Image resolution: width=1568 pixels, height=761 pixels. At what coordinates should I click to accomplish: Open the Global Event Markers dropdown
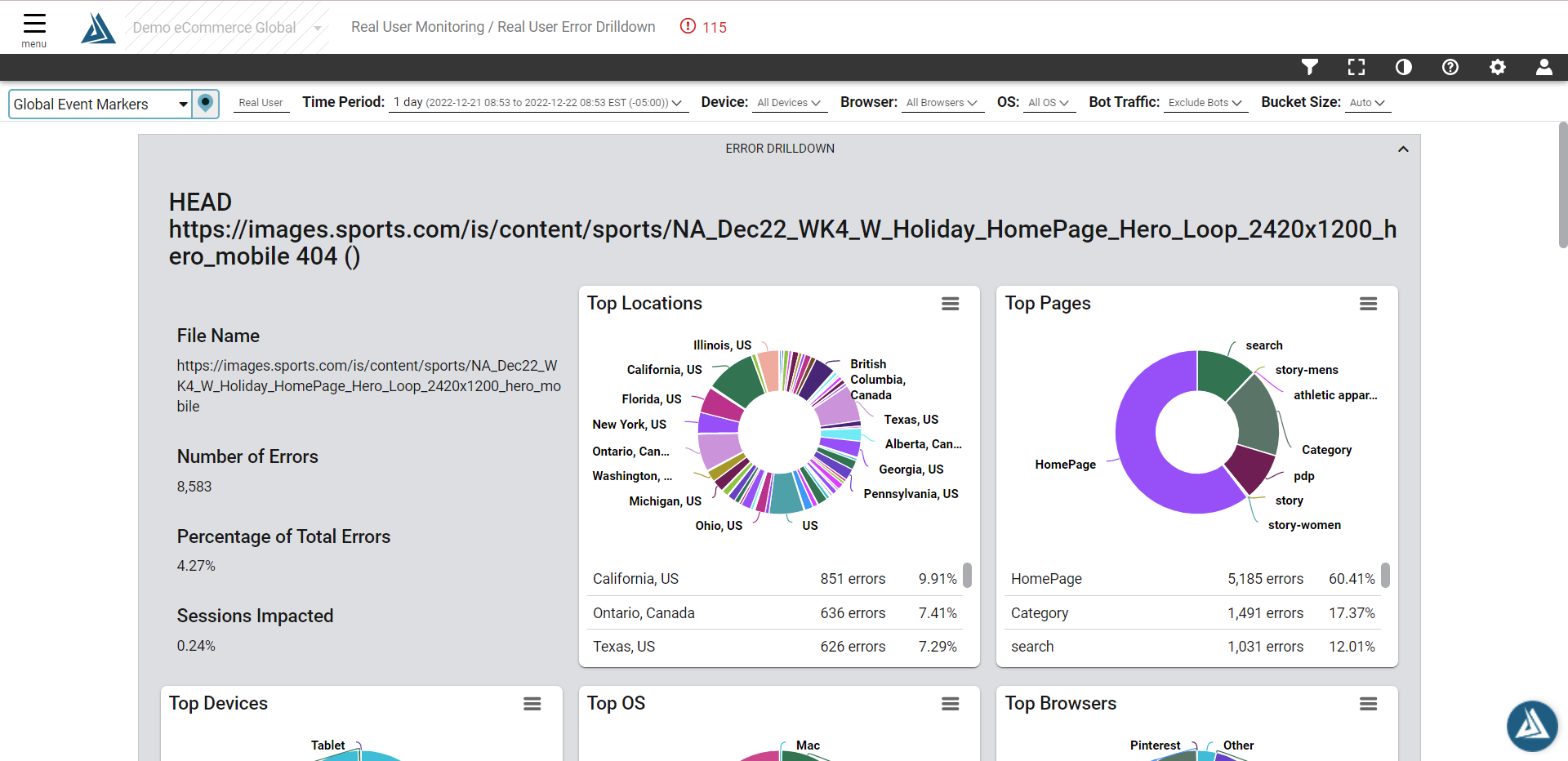click(x=100, y=104)
